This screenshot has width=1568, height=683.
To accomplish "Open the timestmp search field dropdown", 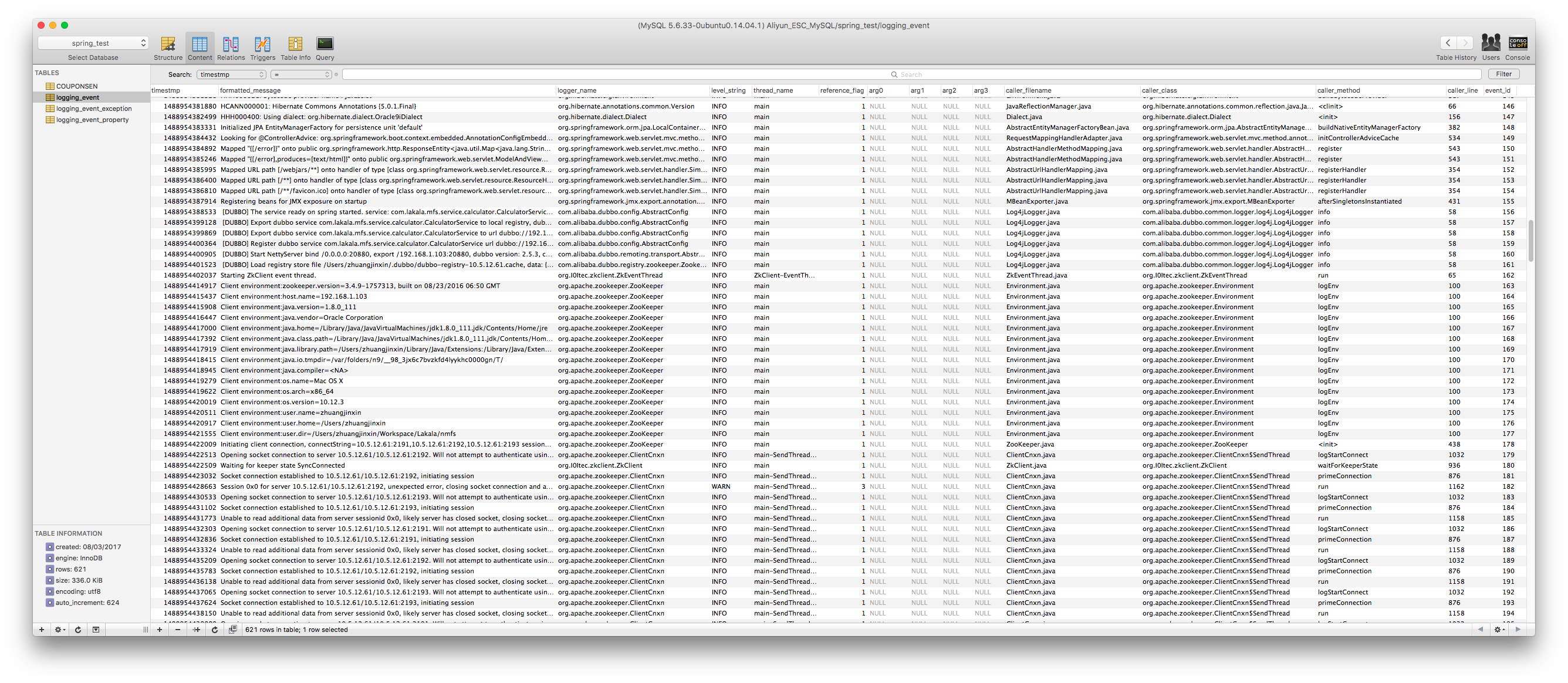I will click(231, 75).
